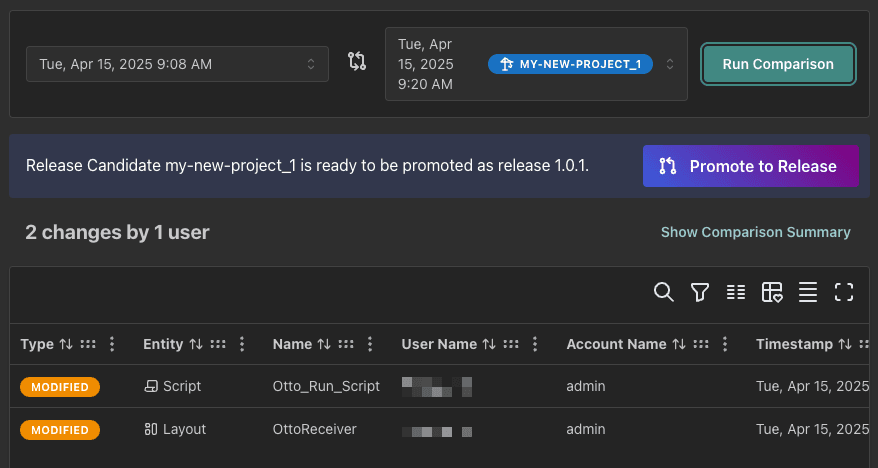This screenshot has width=878, height=468.
Task: Change row density with lines icon
Action: click(x=808, y=292)
